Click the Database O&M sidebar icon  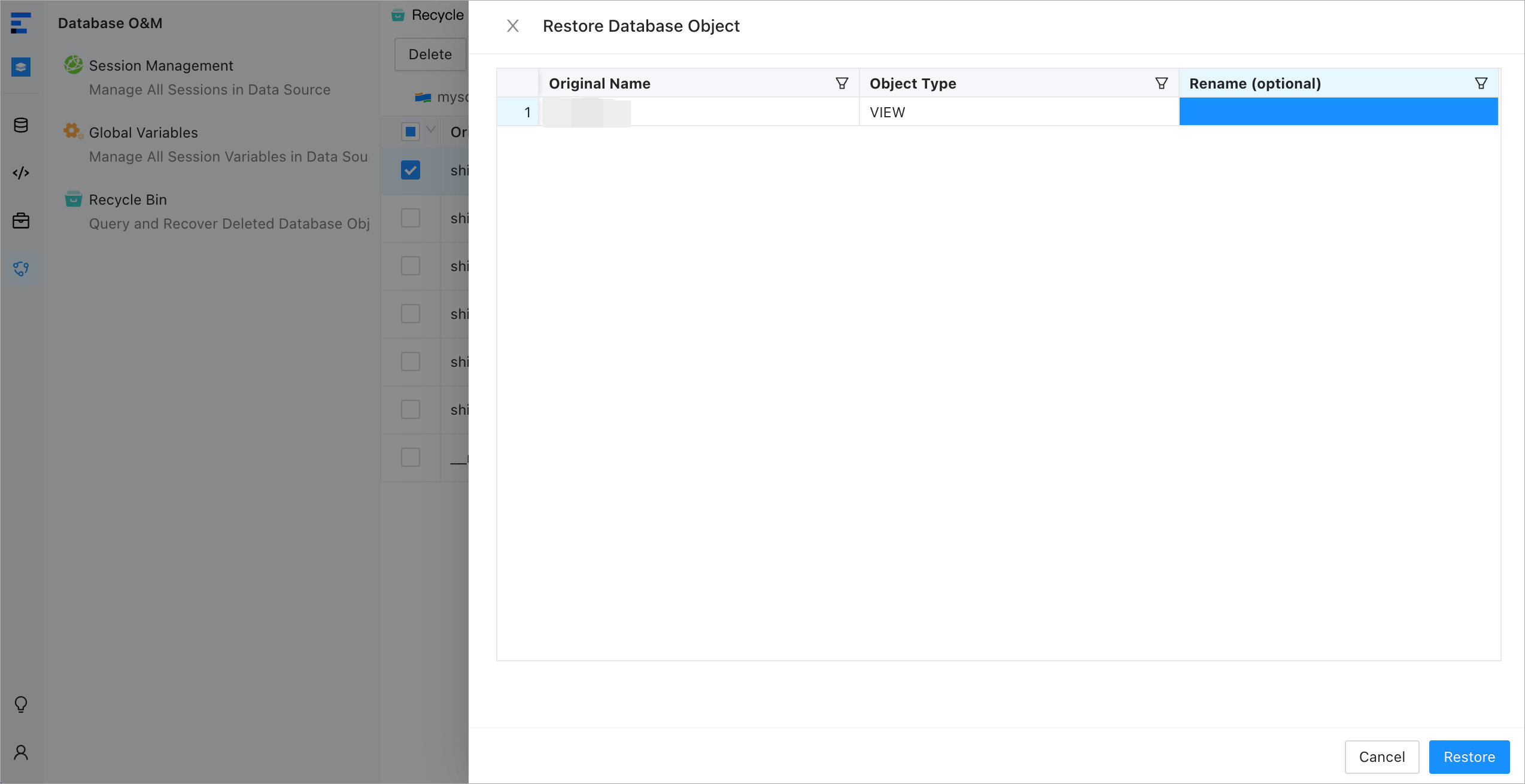coord(21,269)
